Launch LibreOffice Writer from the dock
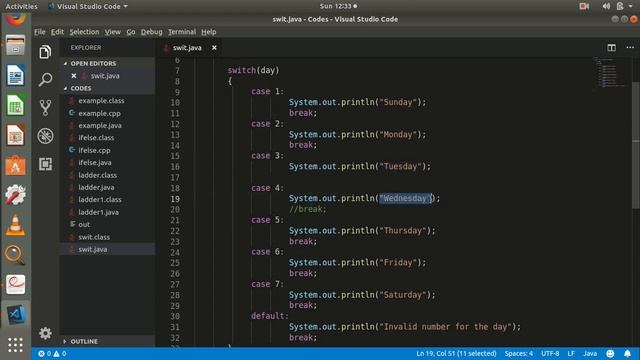 click(x=16, y=75)
